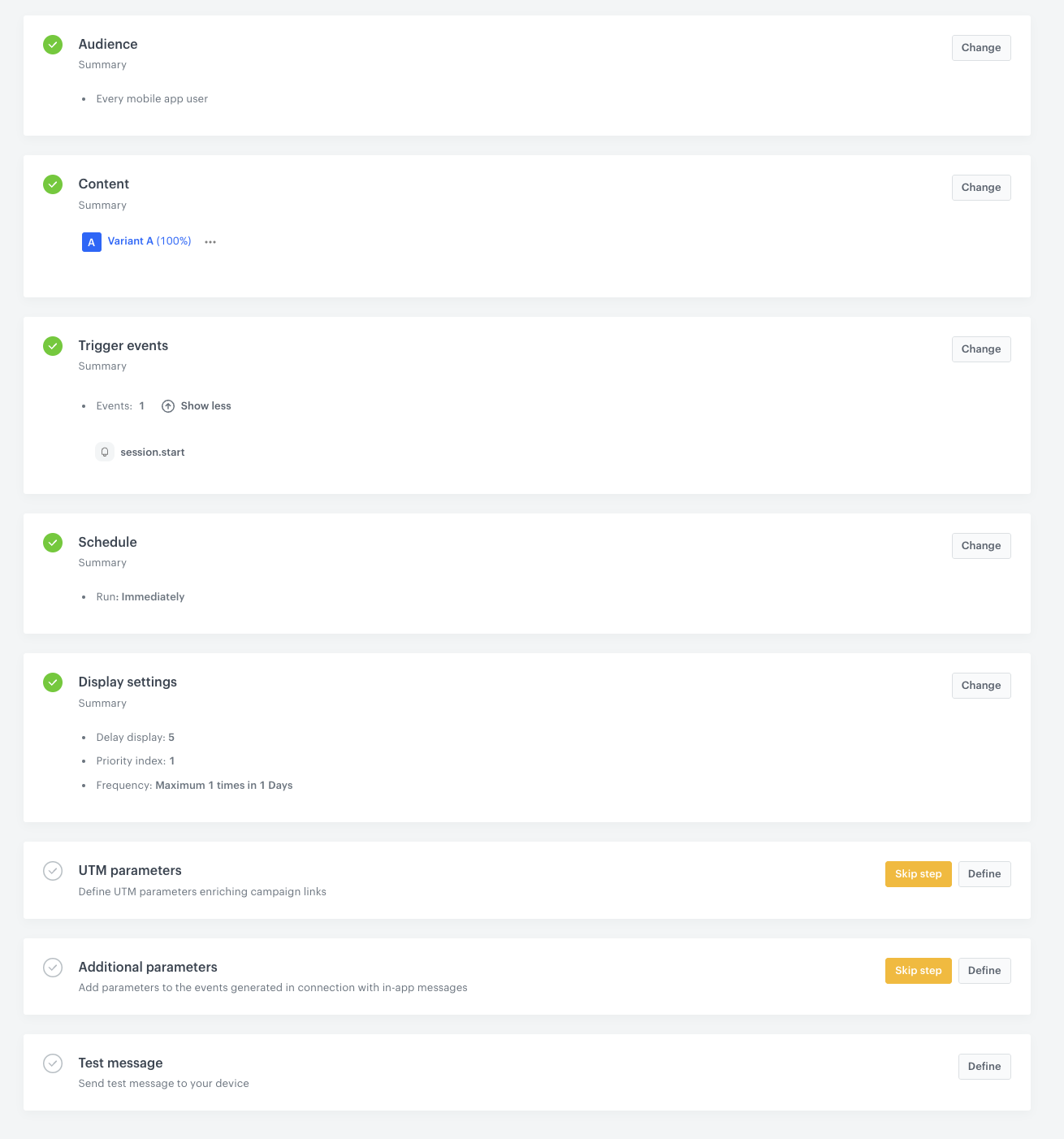
Task: Click the green check icon on Display settings
Action: pos(52,682)
